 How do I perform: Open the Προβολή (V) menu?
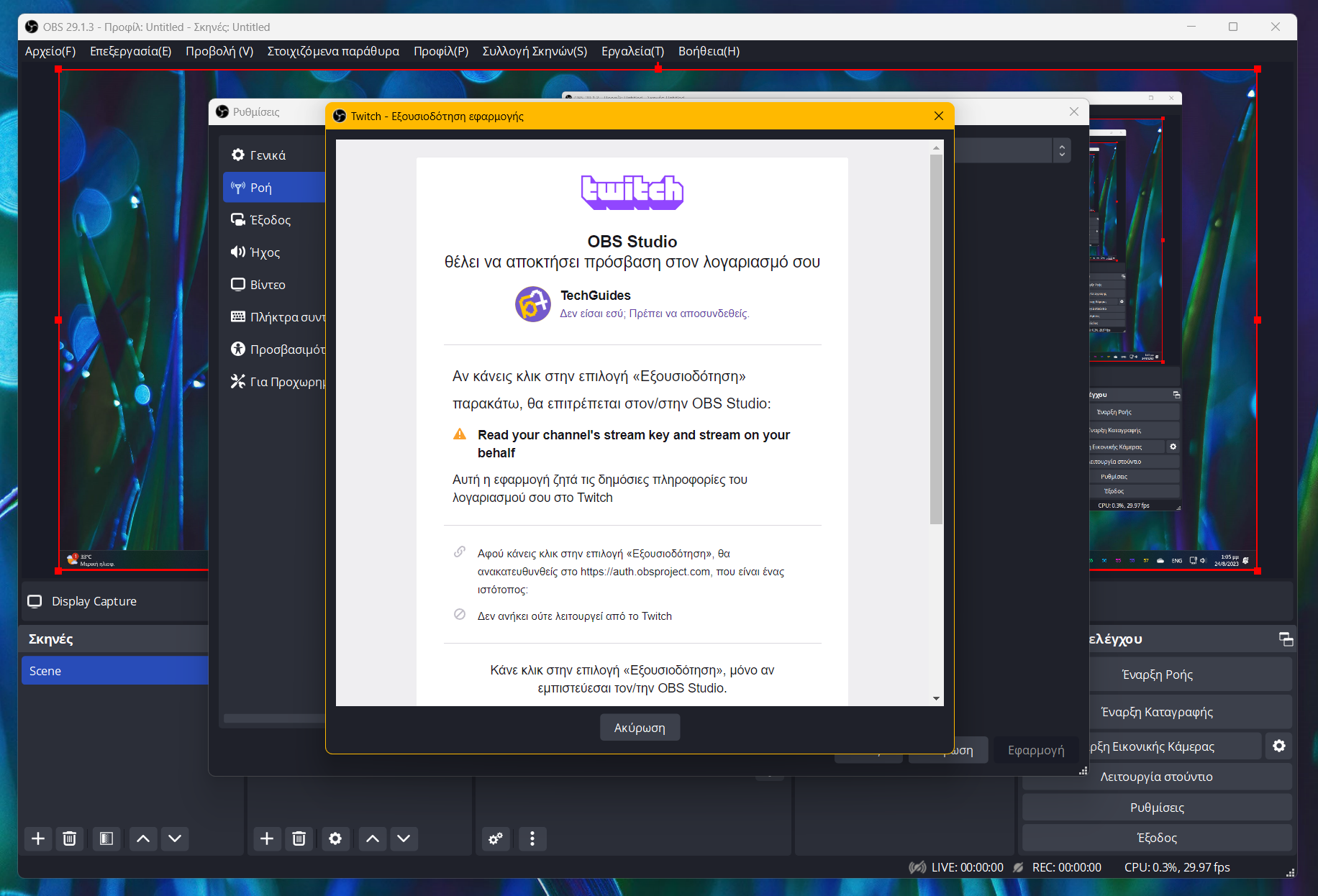tap(219, 51)
